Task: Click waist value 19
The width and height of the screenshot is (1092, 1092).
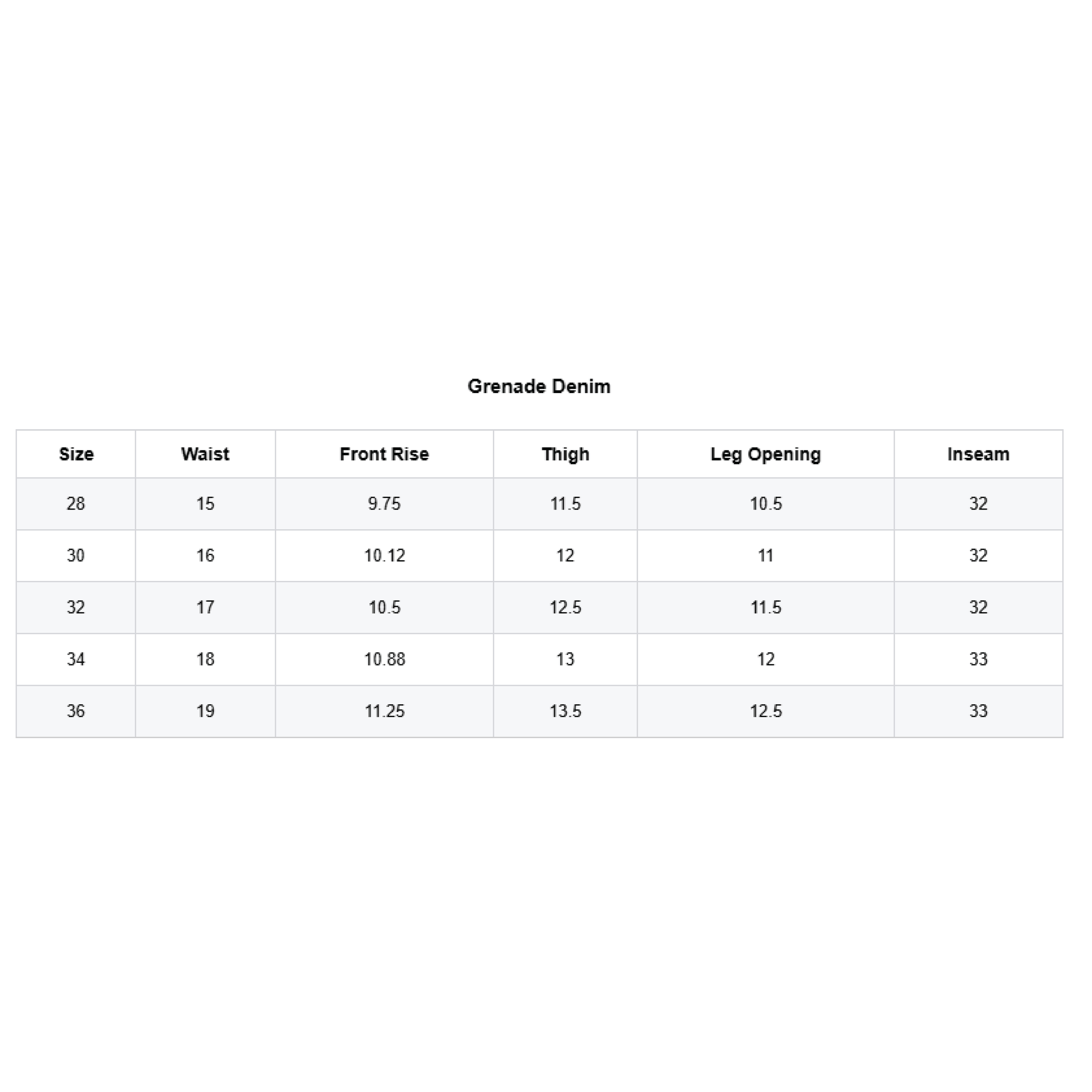Action: (205, 711)
